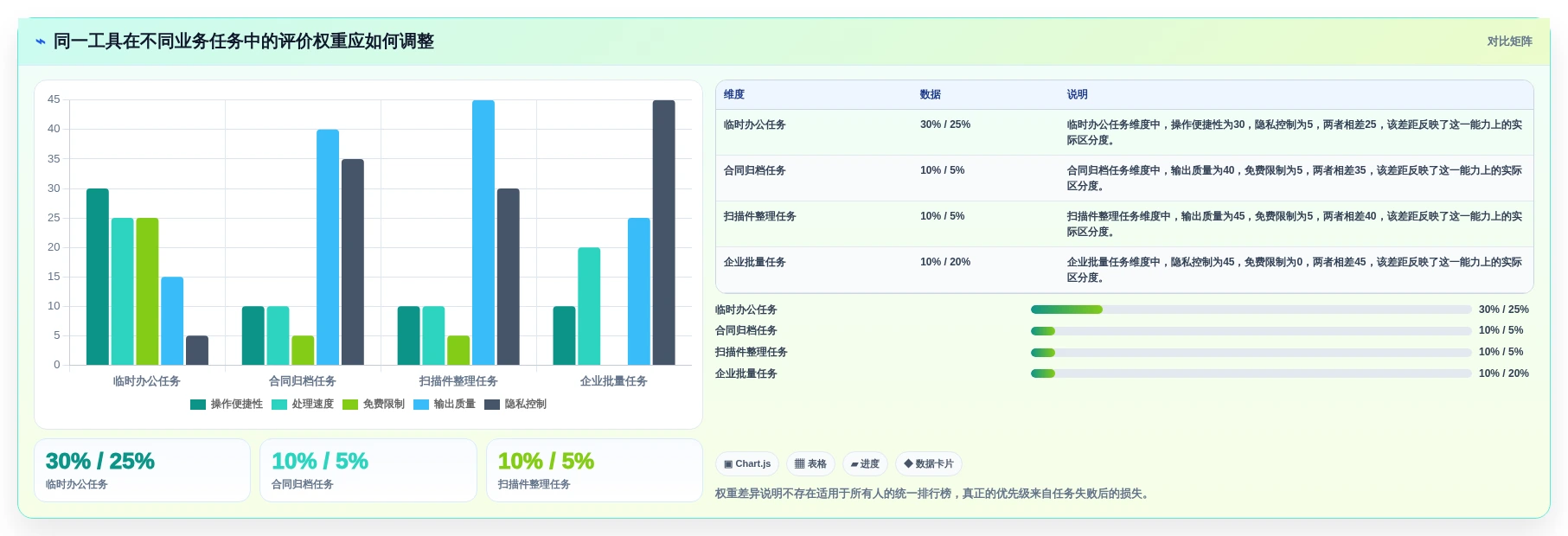Image resolution: width=1568 pixels, height=536 pixels.
Task: Toggle the 免费限制 legend item
Action: click(374, 404)
